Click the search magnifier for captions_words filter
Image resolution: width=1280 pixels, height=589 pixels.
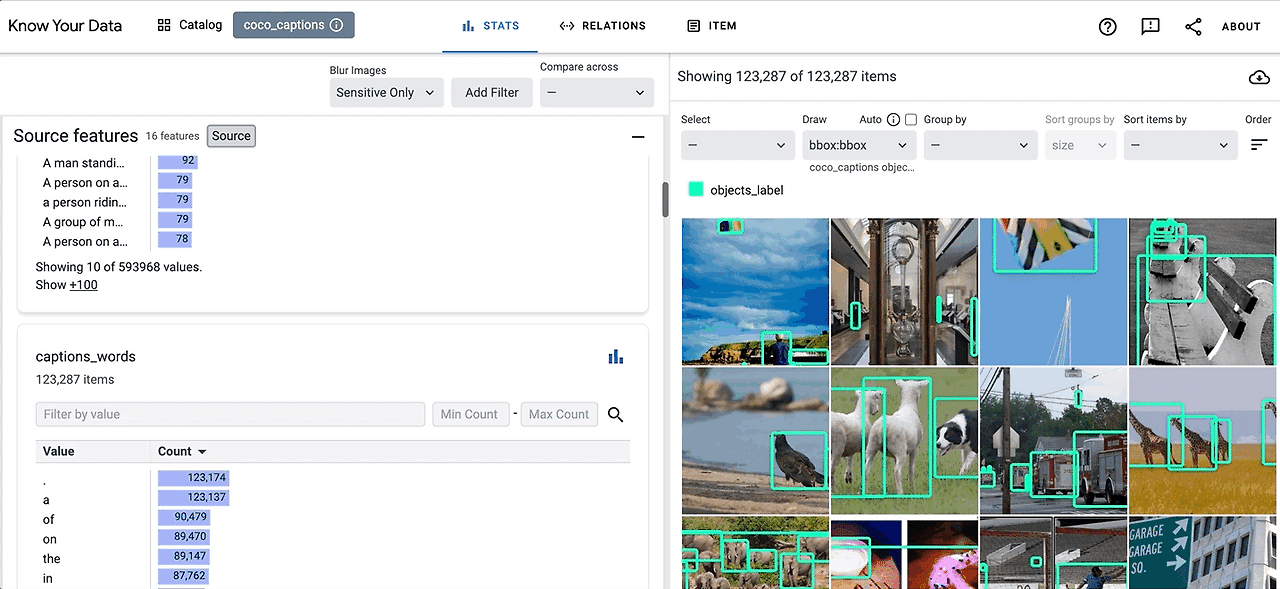point(615,414)
